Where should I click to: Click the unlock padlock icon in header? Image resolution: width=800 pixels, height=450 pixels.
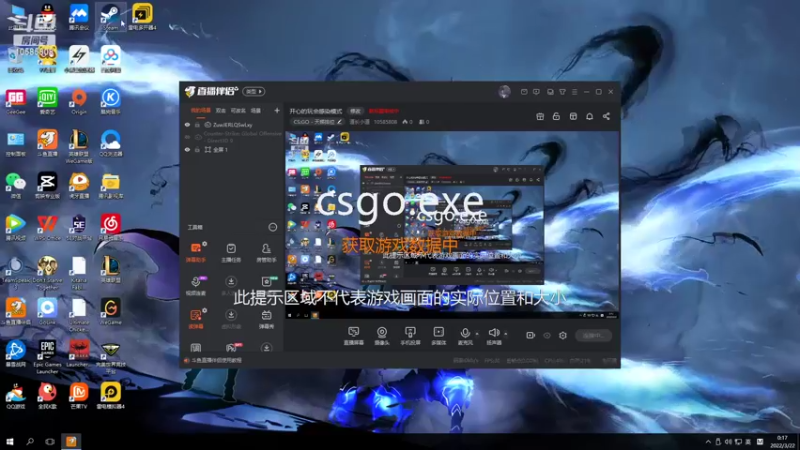click(556, 116)
